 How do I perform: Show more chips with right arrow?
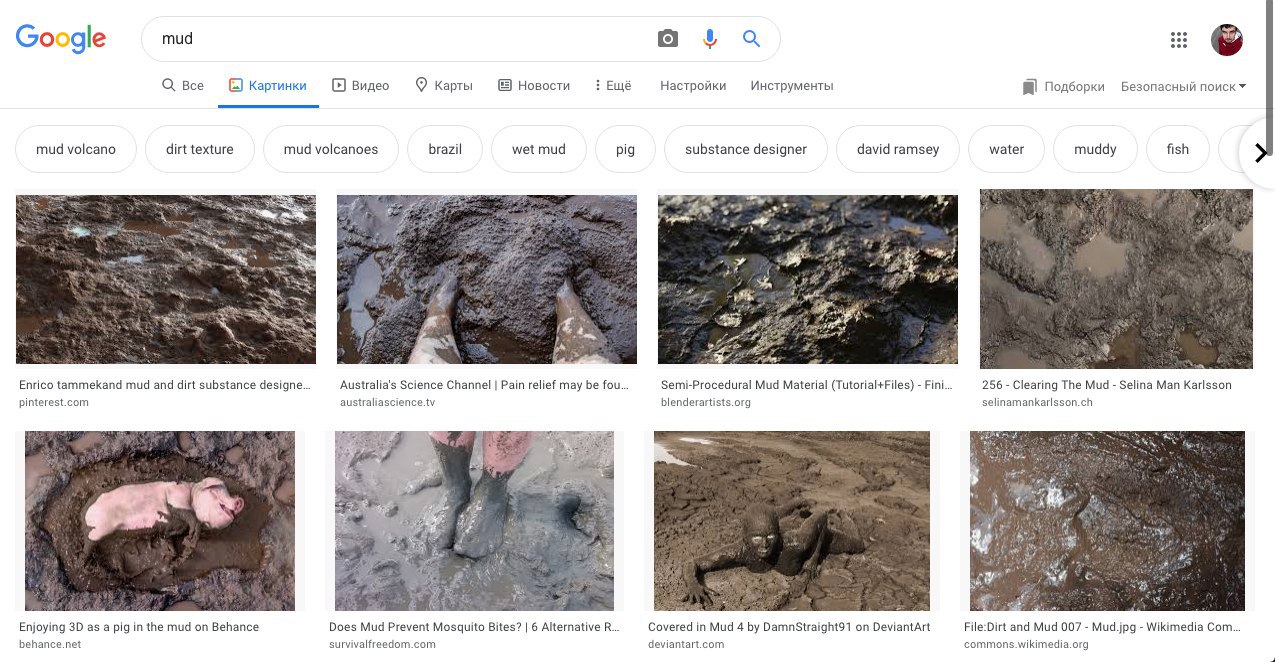(1258, 152)
